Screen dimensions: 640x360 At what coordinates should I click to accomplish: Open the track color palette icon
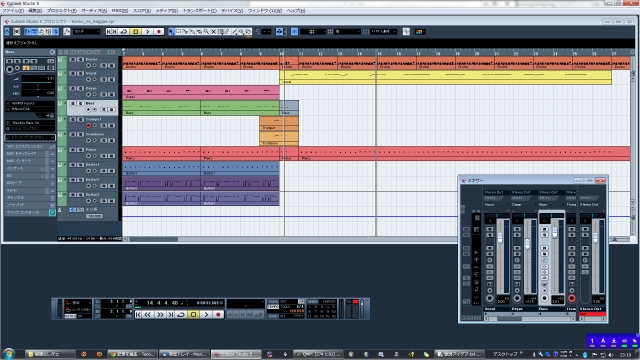(x=420, y=31)
